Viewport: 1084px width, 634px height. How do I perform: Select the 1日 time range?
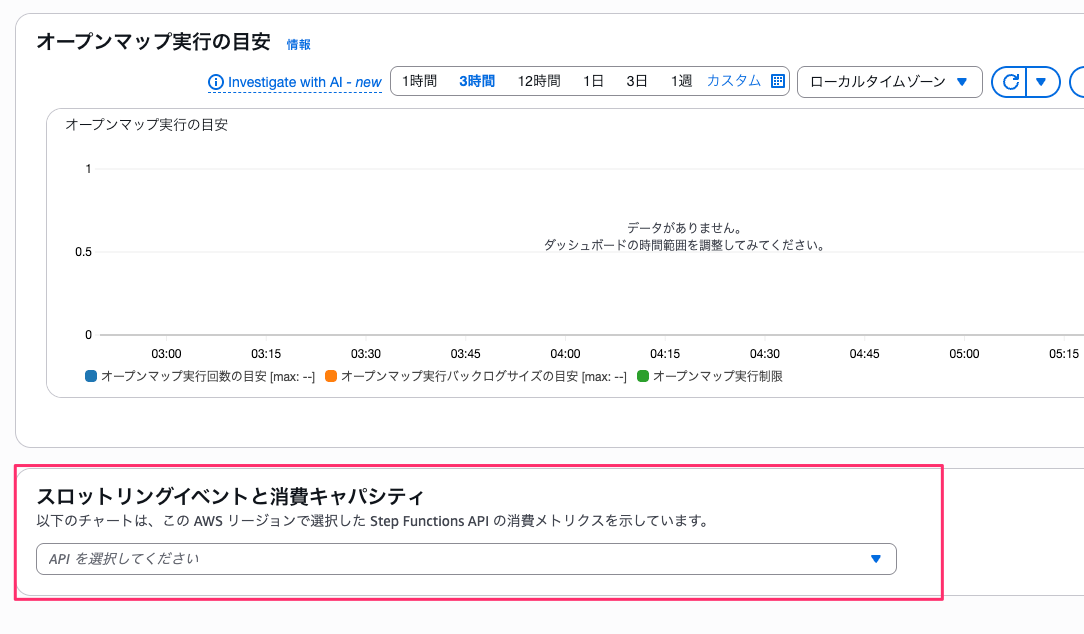592,80
